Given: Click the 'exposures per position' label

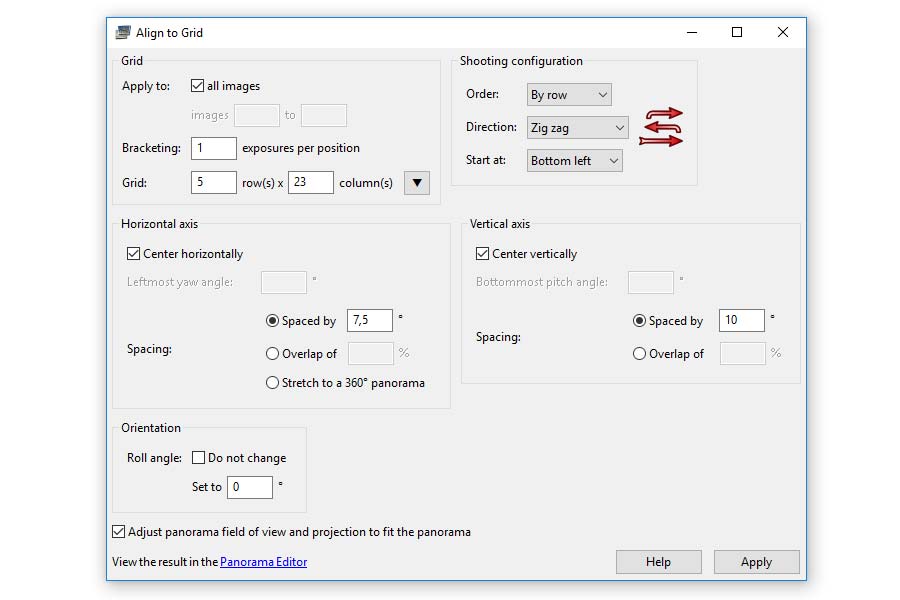Looking at the screenshot, I should click(301, 148).
